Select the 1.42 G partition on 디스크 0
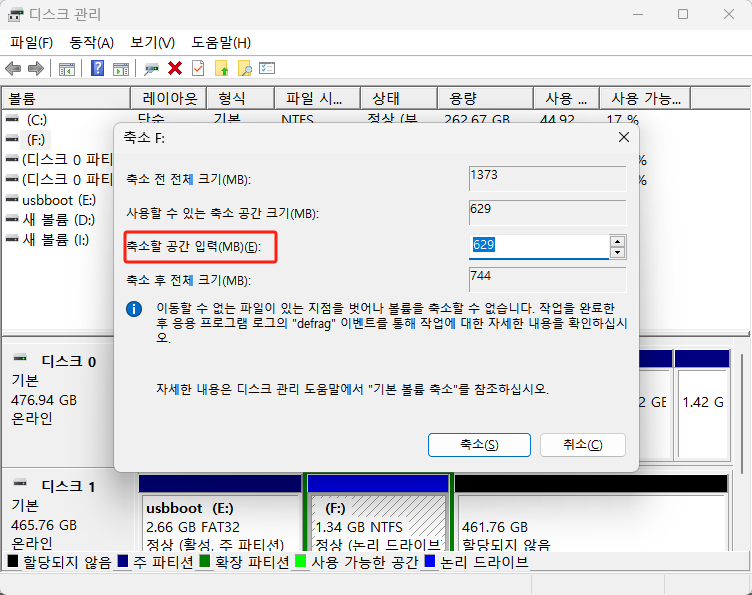 click(x=702, y=405)
